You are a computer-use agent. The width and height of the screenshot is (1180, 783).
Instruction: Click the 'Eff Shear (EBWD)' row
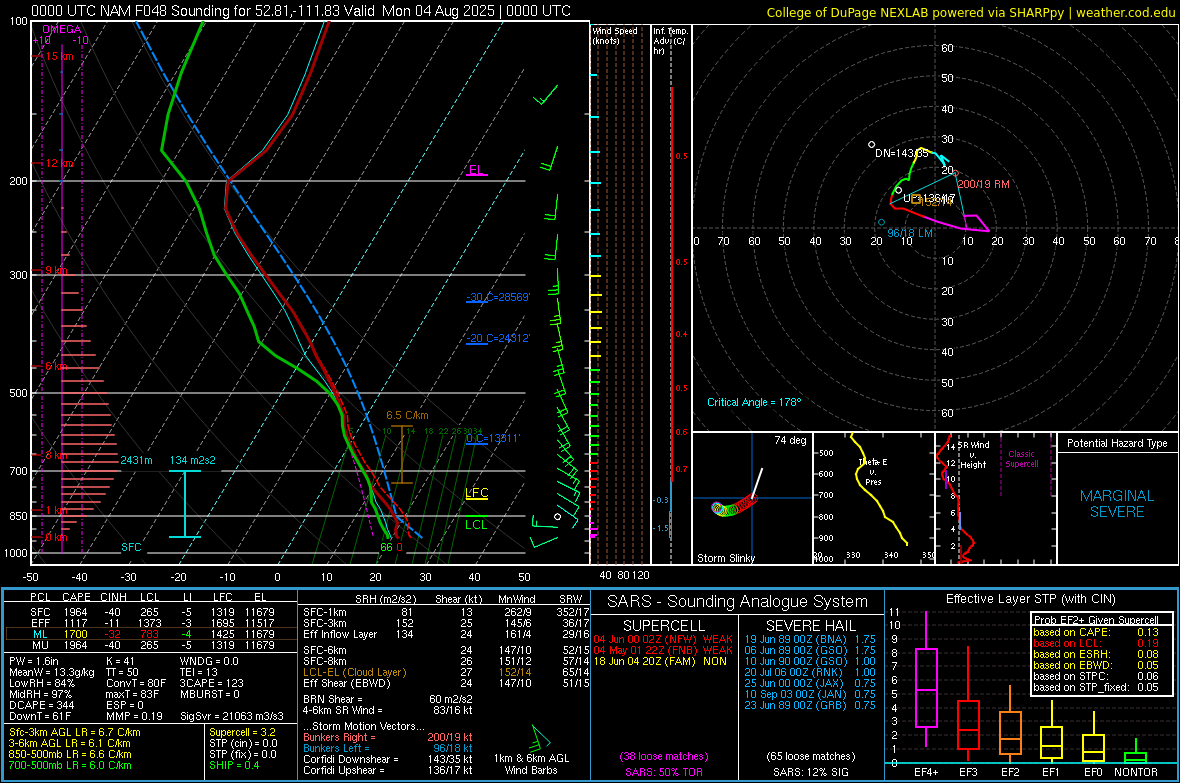(x=446, y=683)
